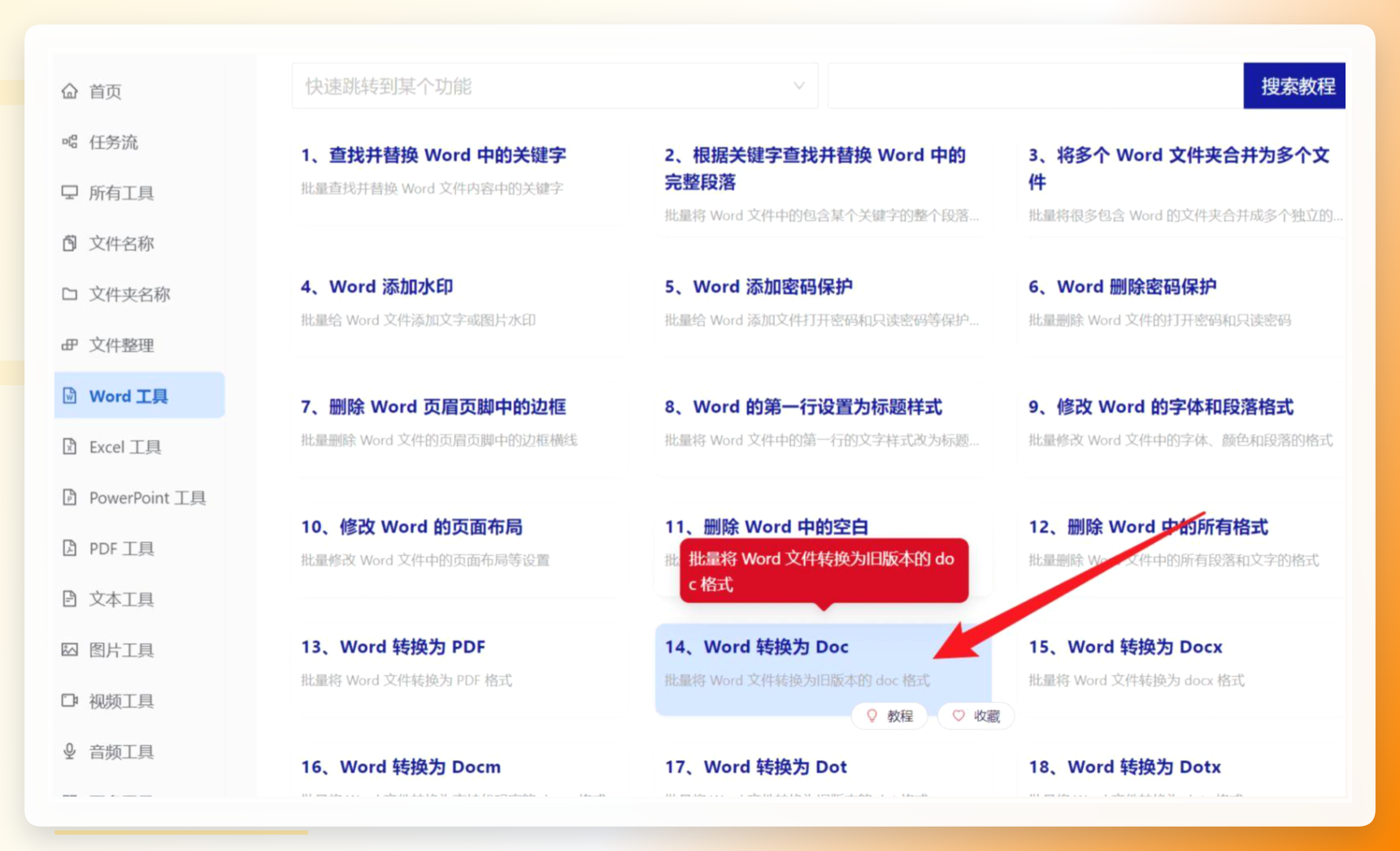The height and width of the screenshot is (851, 1400).
Task: Click the microphone icon beside 音频工具
Action: 70,751
